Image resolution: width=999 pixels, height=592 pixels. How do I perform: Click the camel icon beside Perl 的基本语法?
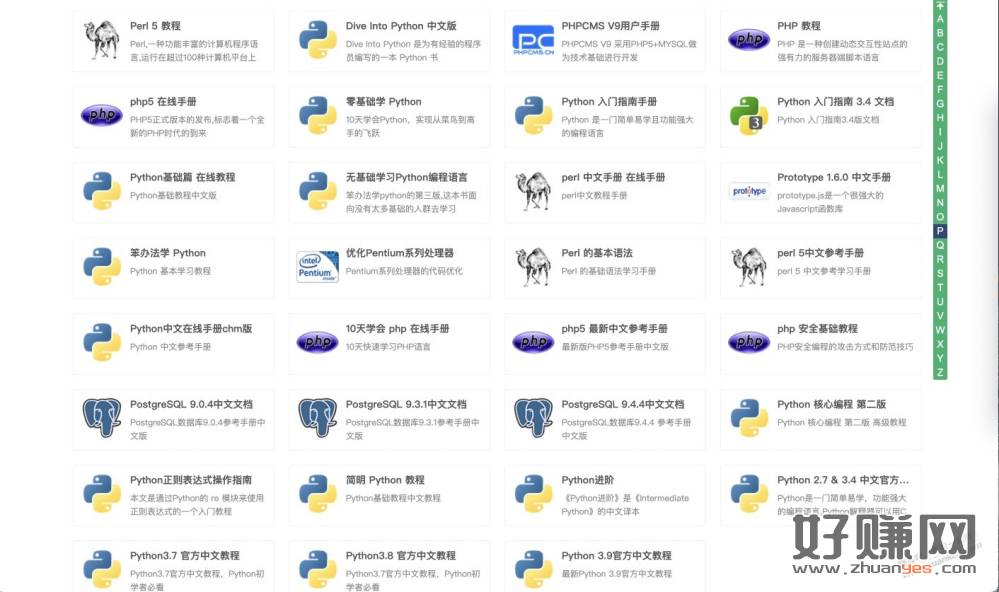(x=533, y=266)
